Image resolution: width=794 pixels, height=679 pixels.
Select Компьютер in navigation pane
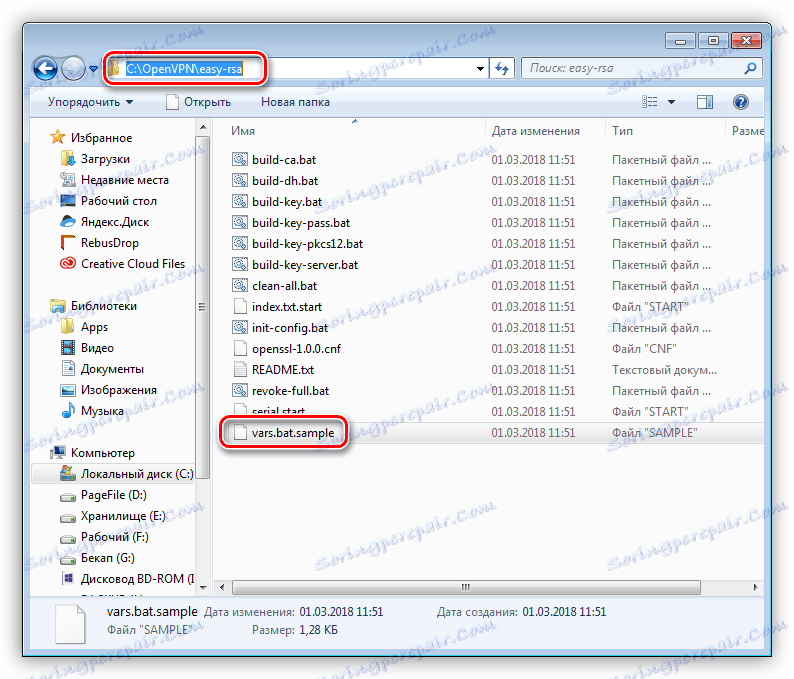93,453
